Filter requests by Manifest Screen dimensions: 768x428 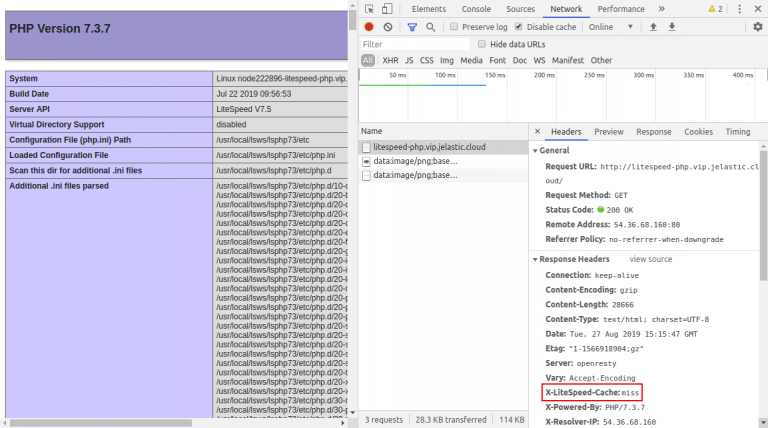tap(568, 60)
